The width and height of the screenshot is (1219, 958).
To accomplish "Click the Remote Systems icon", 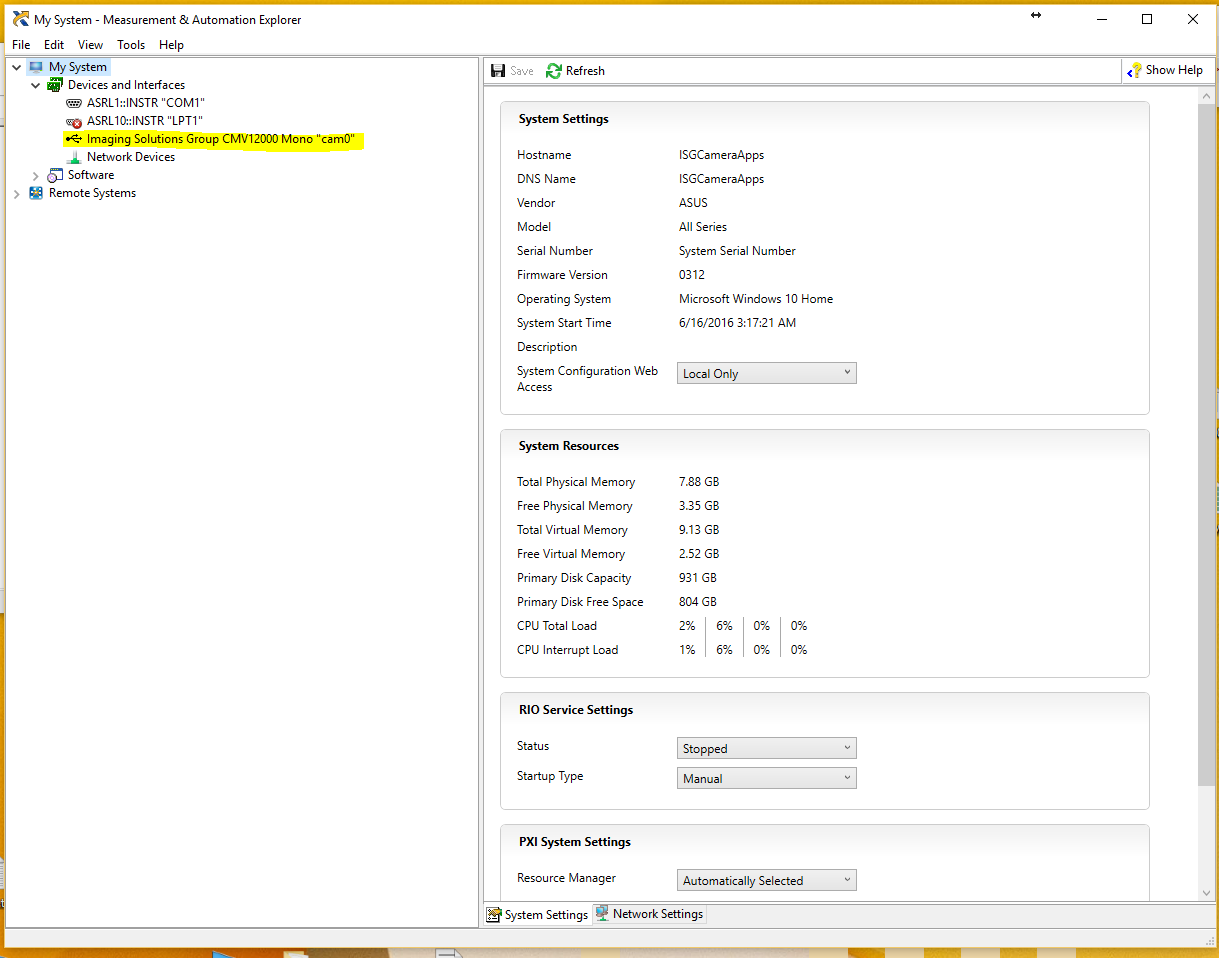I will tap(36, 193).
